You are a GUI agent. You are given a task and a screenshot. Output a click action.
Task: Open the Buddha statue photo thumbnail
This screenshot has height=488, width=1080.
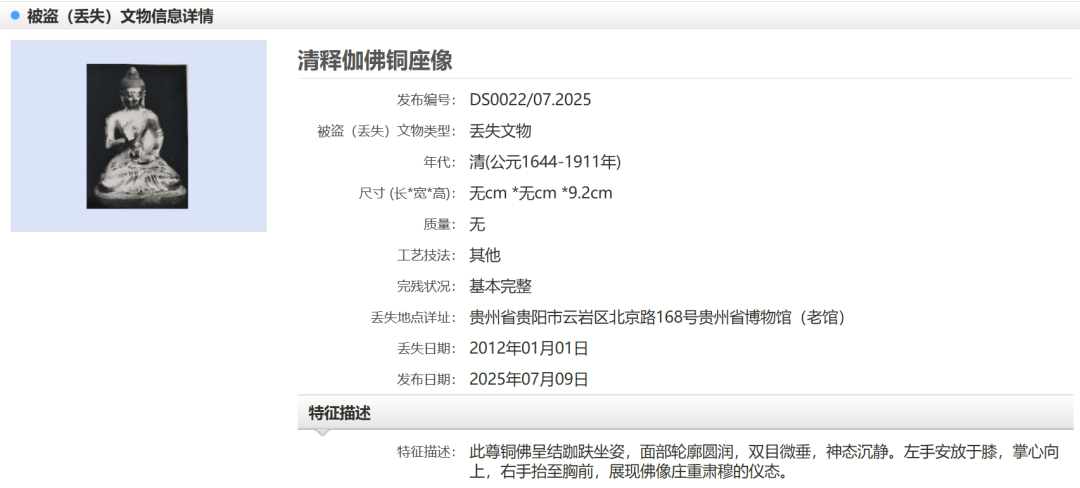tap(137, 136)
